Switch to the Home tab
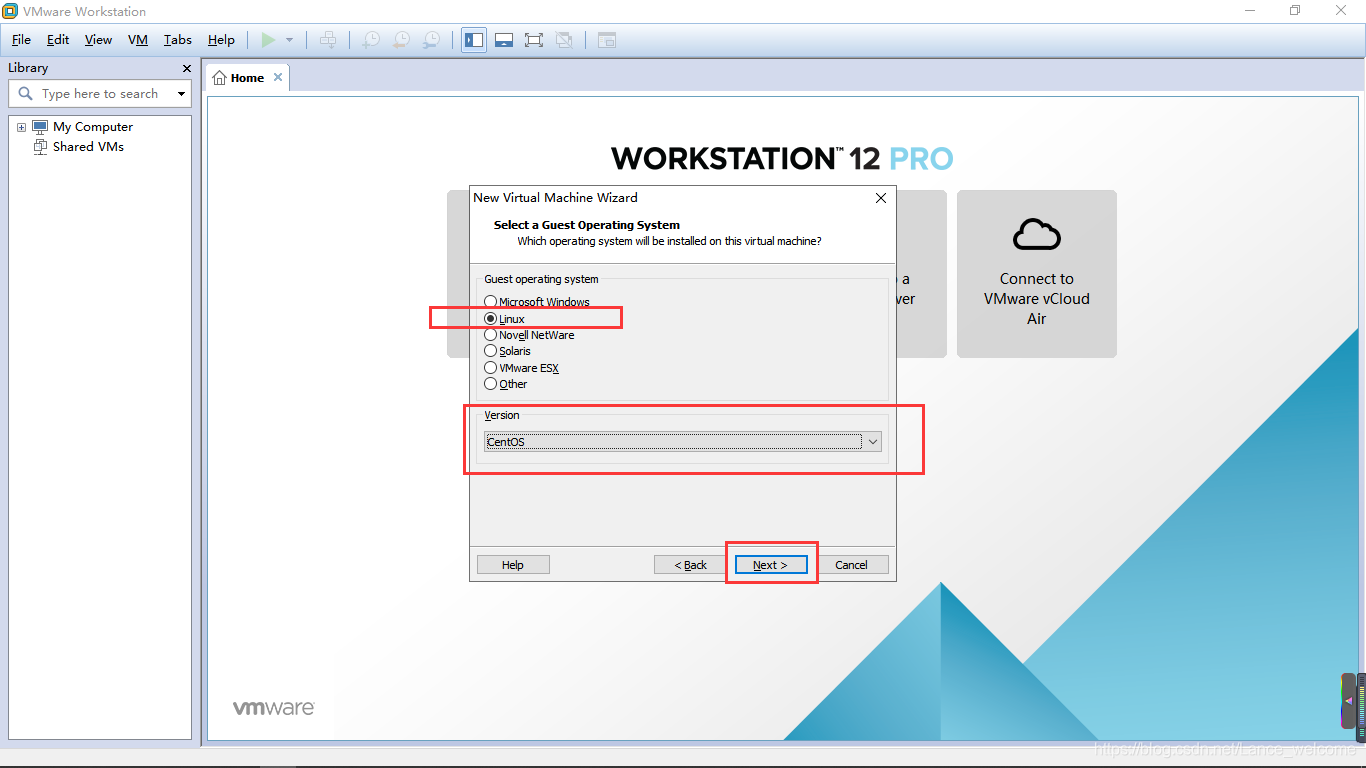Image resolution: width=1366 pixels, height=768 pixels. click(247, 78)
